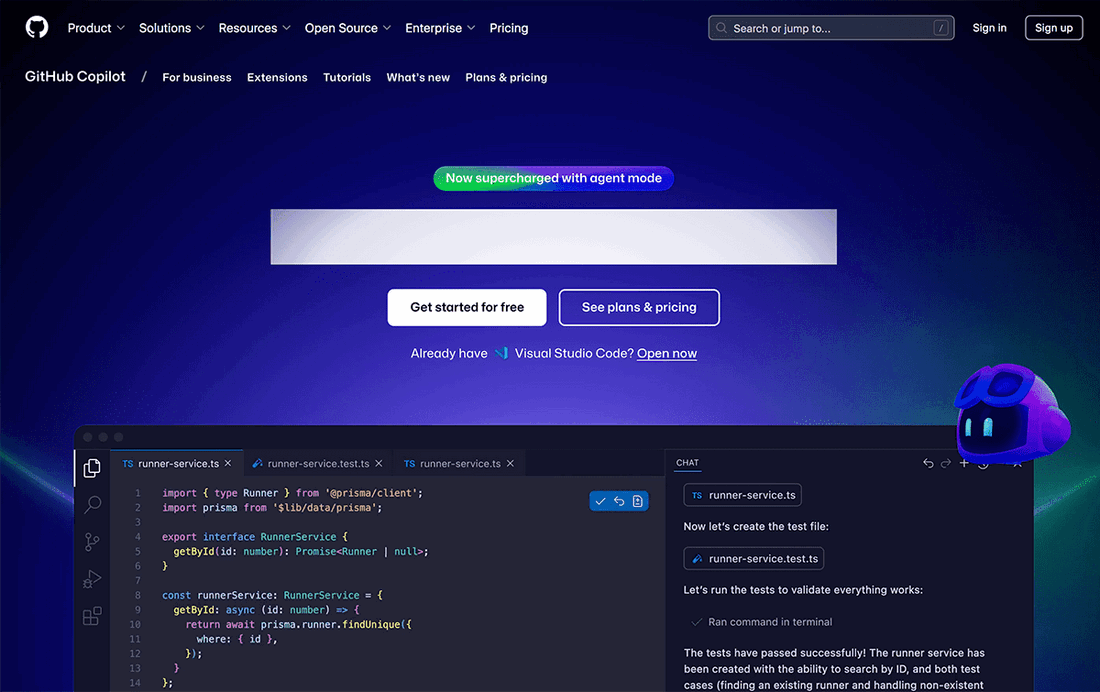Focus the Search or jump to field
This screenshot has height=692, width=1100.
pos(831,28)
